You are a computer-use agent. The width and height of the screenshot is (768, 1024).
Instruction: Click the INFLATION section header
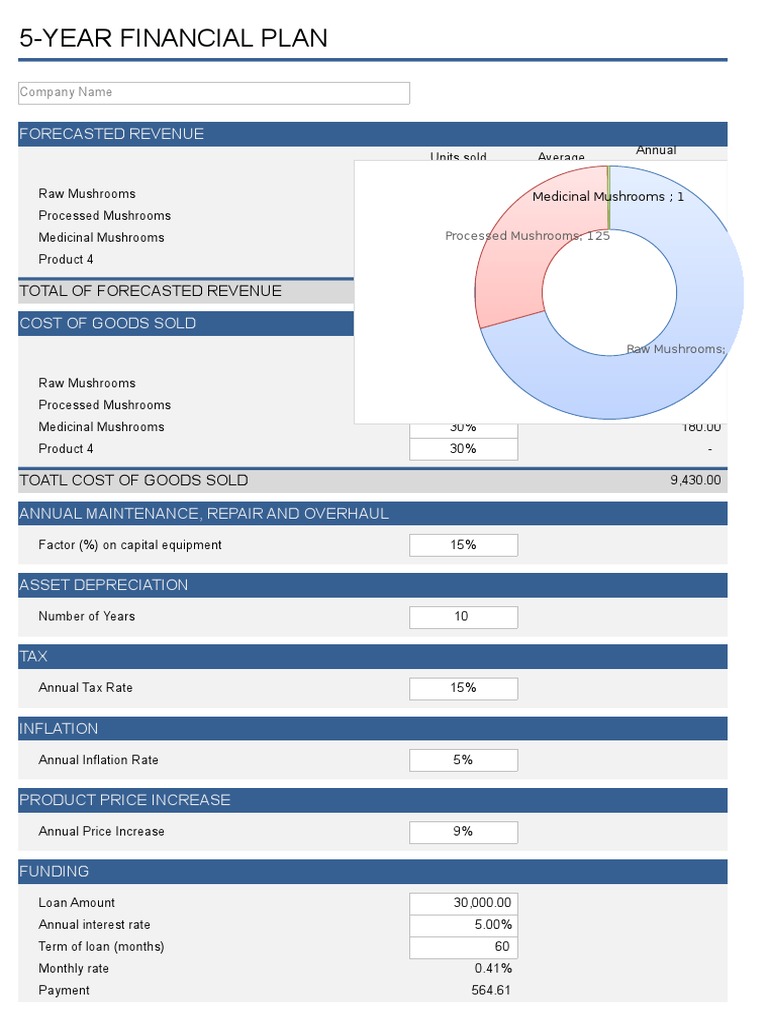point(372,728)
